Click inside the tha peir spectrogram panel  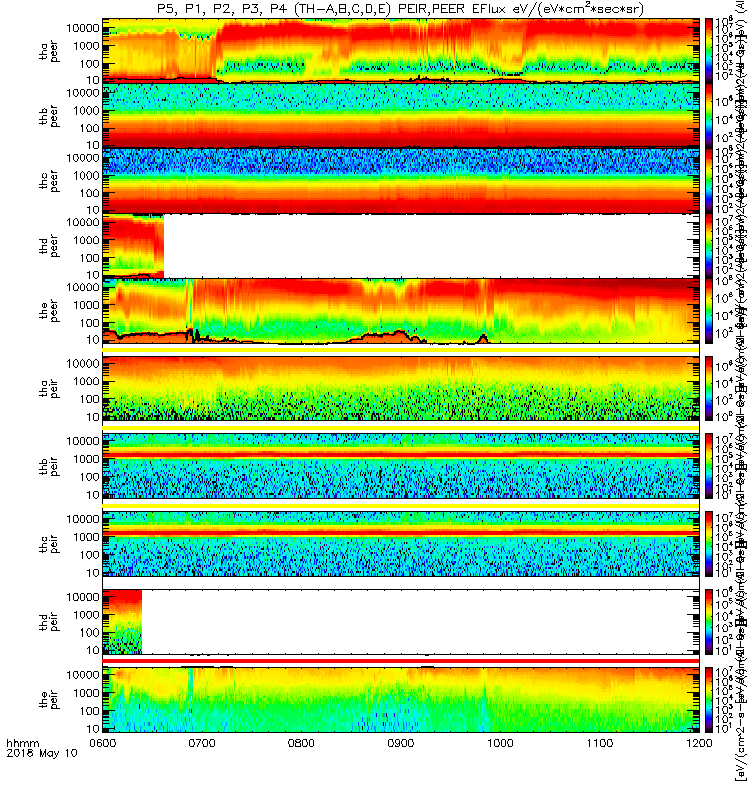point(401,388)
